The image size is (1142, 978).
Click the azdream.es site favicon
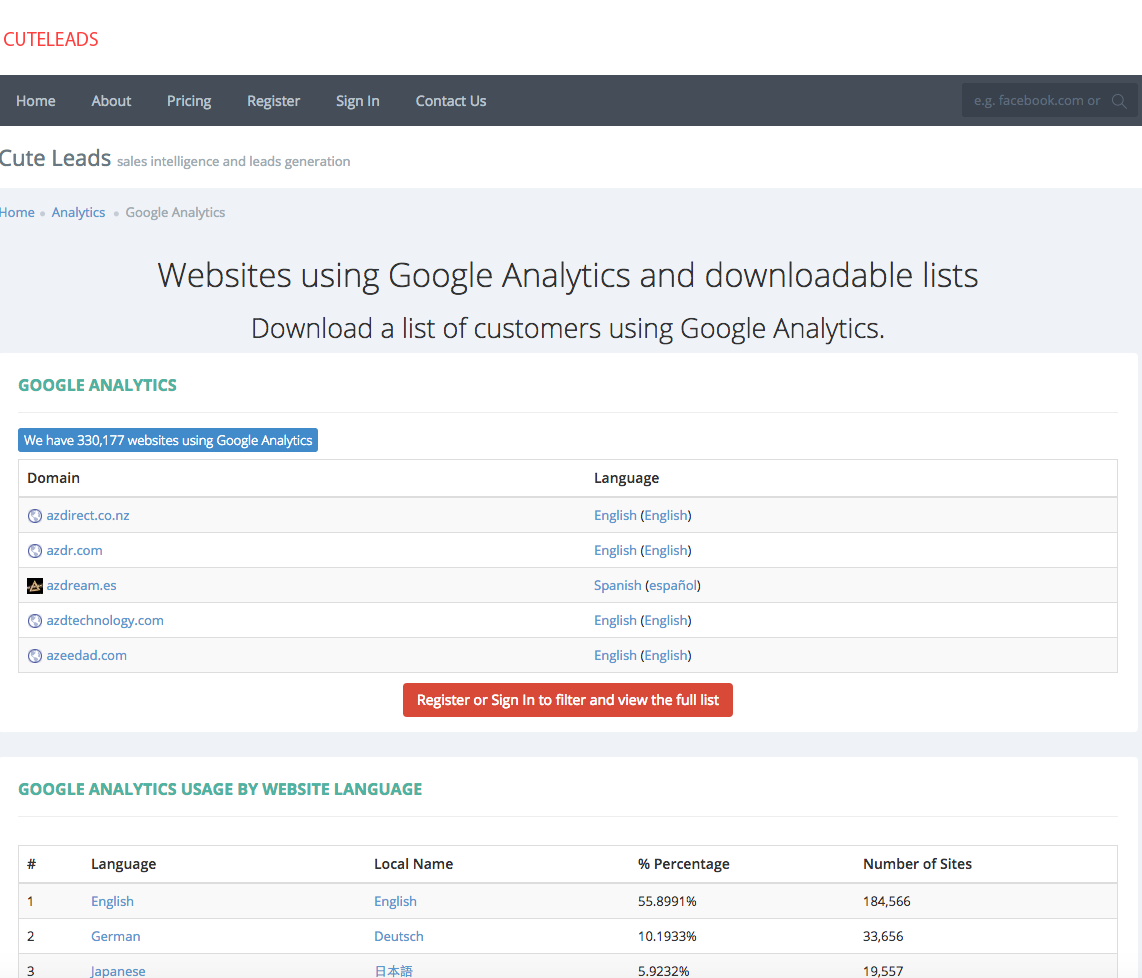[x=35, y=586]
